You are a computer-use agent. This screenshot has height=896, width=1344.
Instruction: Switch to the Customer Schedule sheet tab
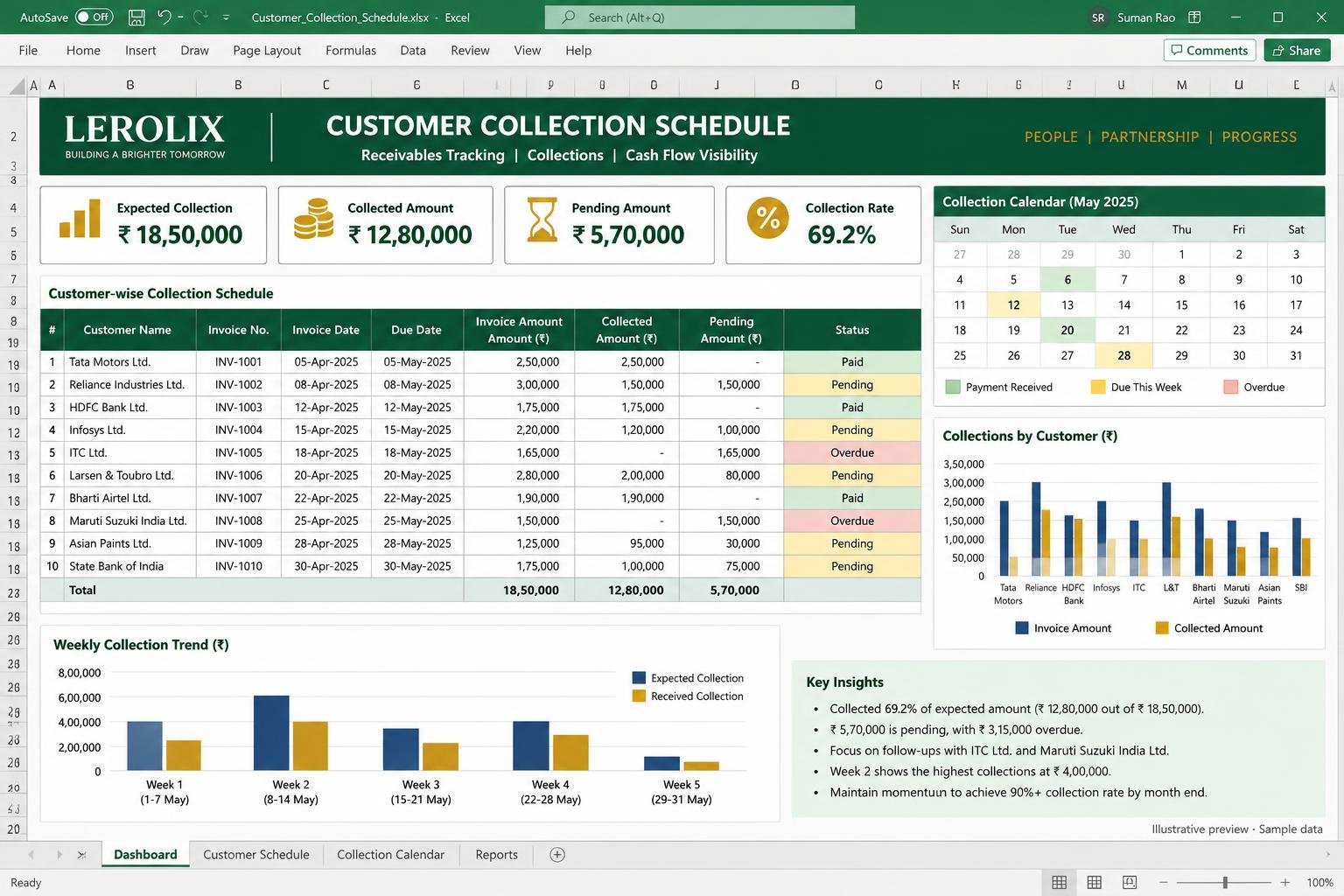[x=256, y=855]
